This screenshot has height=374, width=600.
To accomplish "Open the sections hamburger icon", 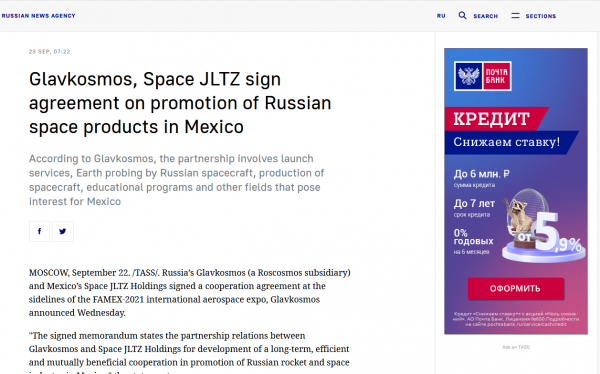I will [515, 15].
